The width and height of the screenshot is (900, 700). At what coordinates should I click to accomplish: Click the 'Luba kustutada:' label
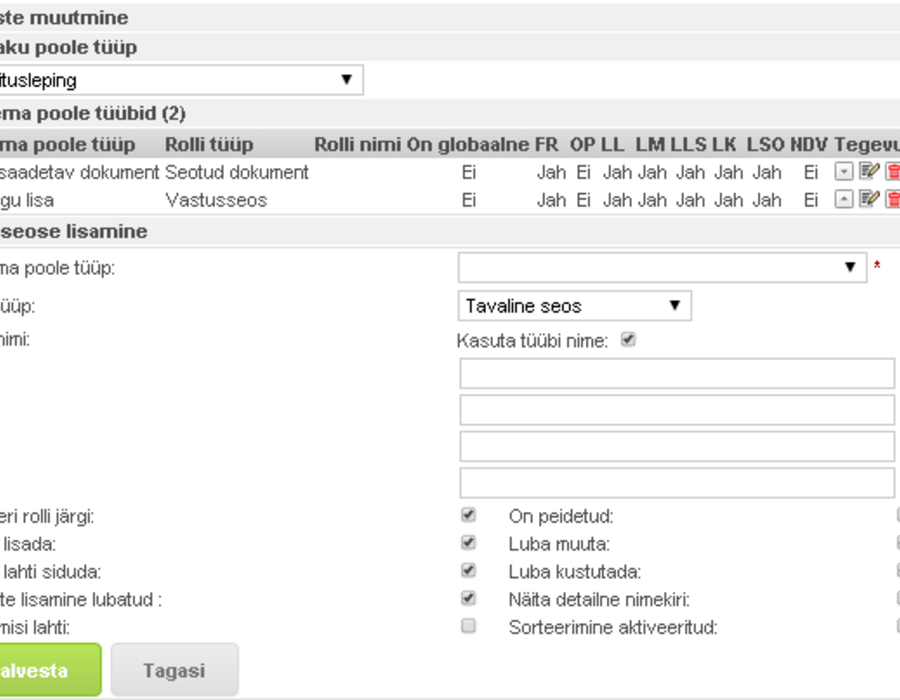[x=575, y=571]
